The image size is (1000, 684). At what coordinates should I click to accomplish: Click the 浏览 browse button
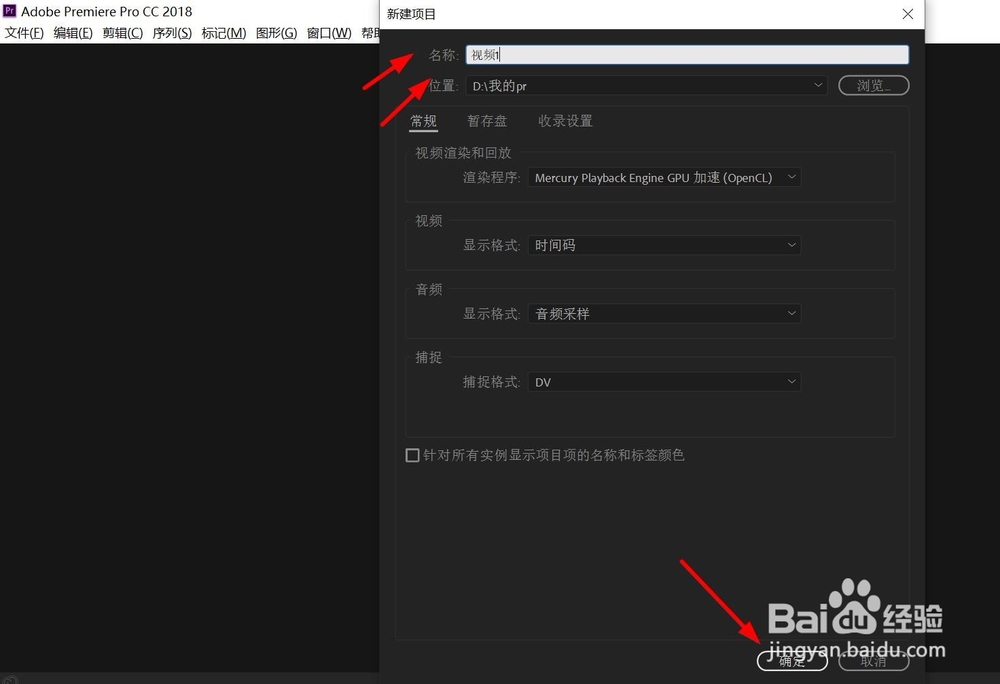point(873,85)
